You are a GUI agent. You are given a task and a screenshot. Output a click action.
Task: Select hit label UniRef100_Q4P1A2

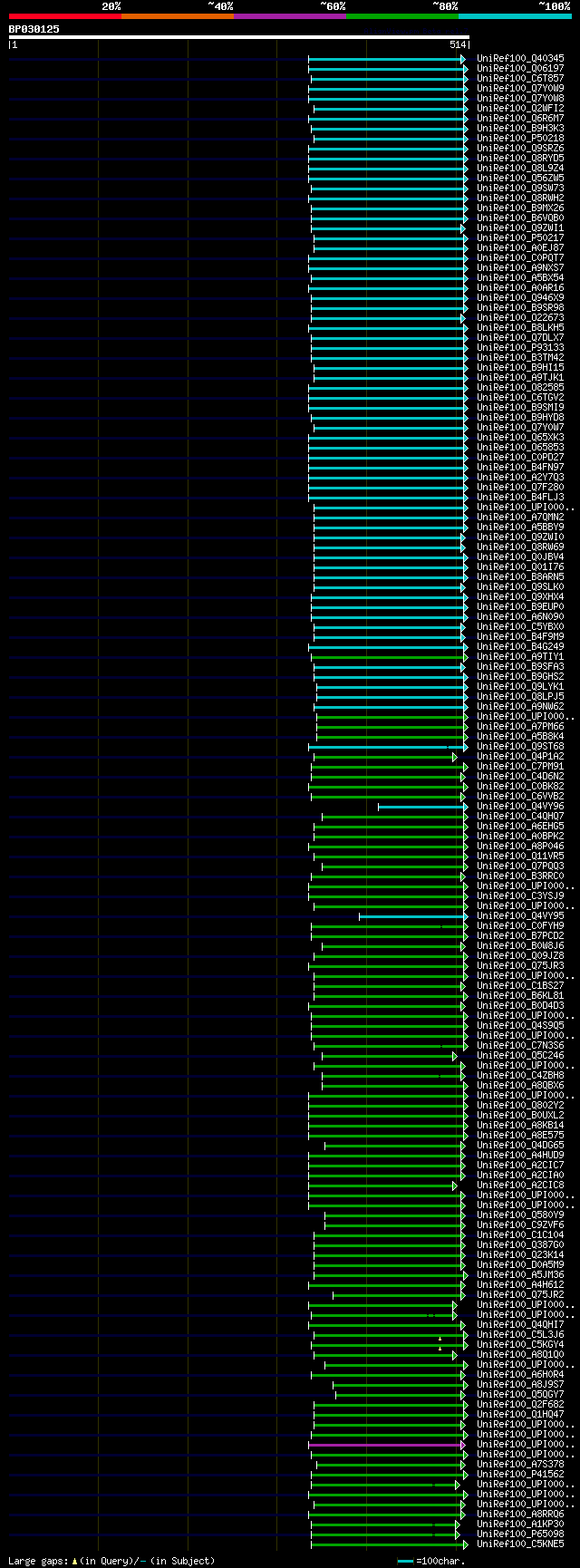tap(520, 757)
